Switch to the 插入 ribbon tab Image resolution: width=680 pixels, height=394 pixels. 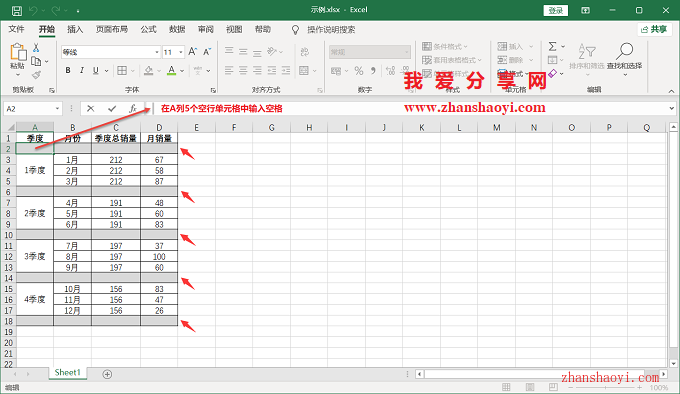click(75, 29)
